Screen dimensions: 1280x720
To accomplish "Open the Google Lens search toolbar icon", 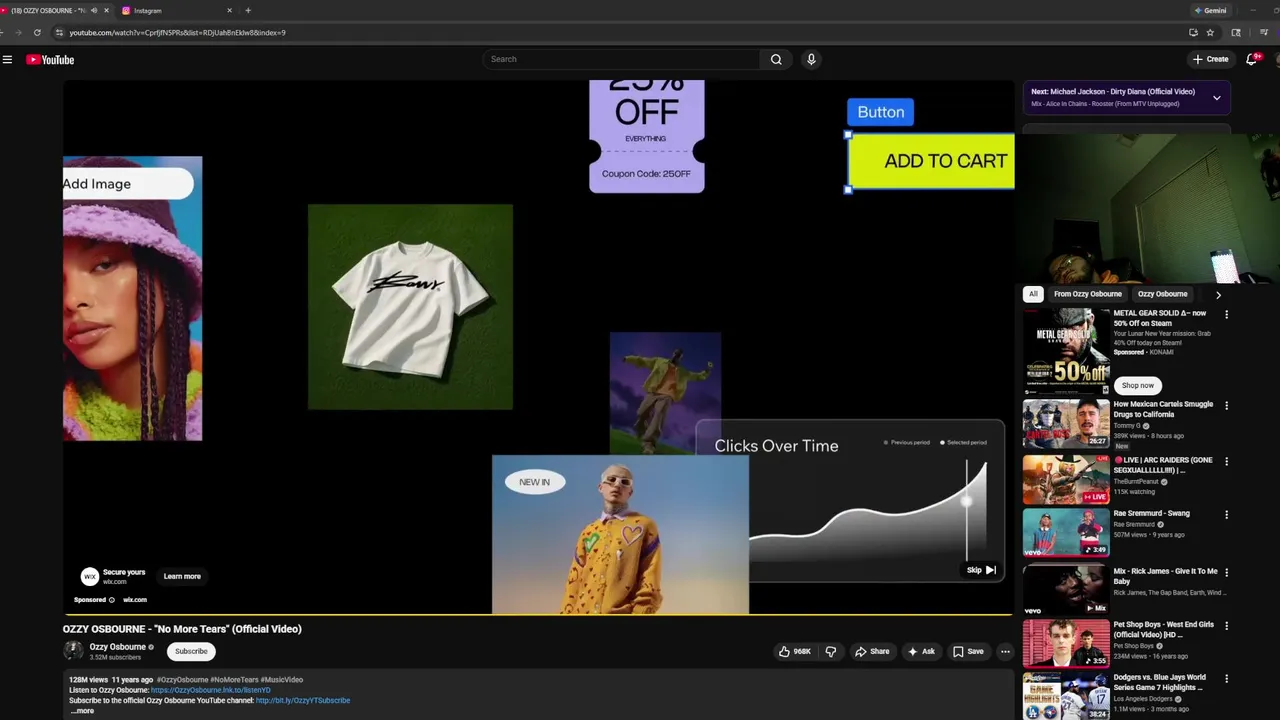I will pos(1236,32).
